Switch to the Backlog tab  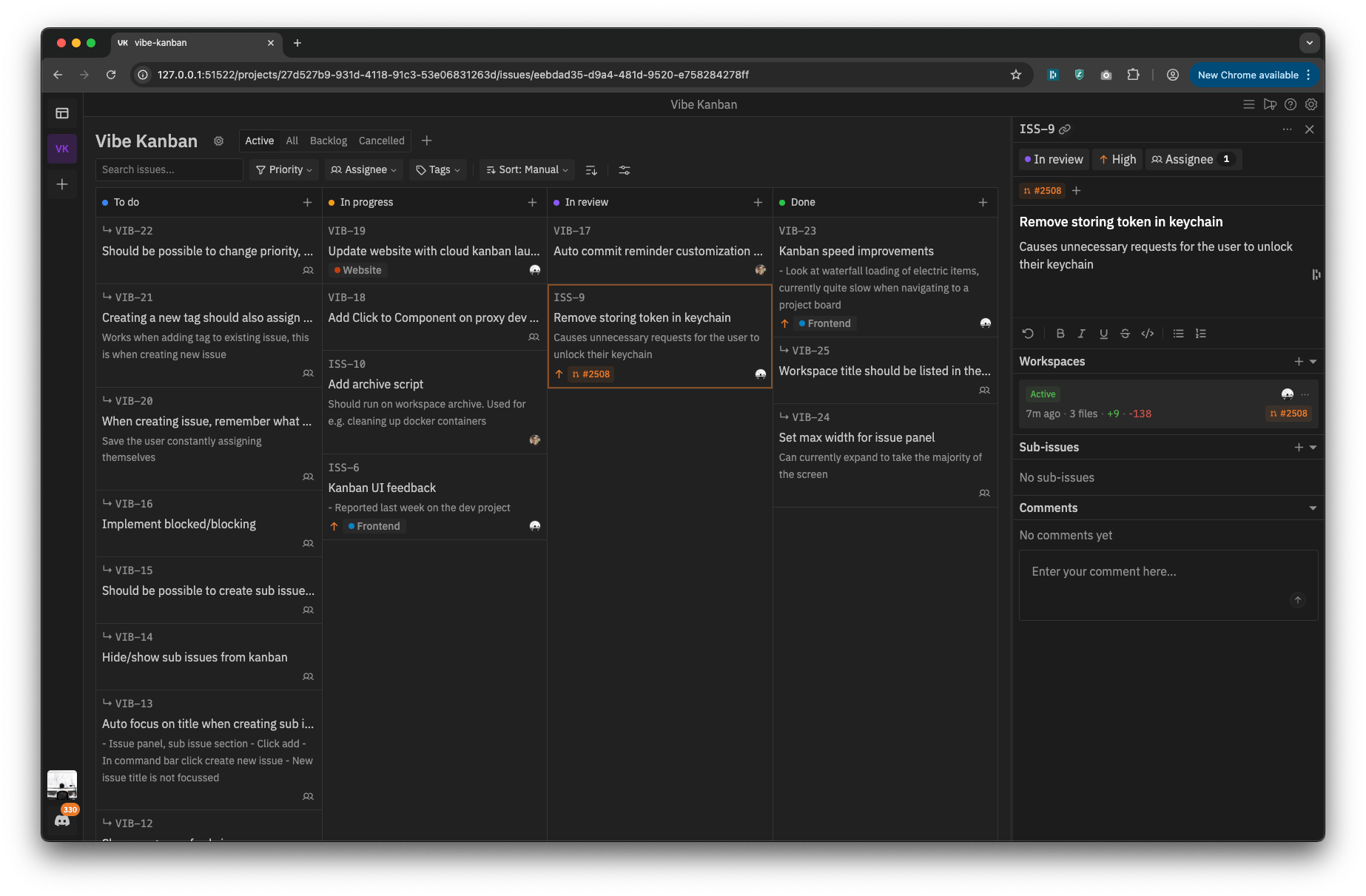click(x=328, y=141)
